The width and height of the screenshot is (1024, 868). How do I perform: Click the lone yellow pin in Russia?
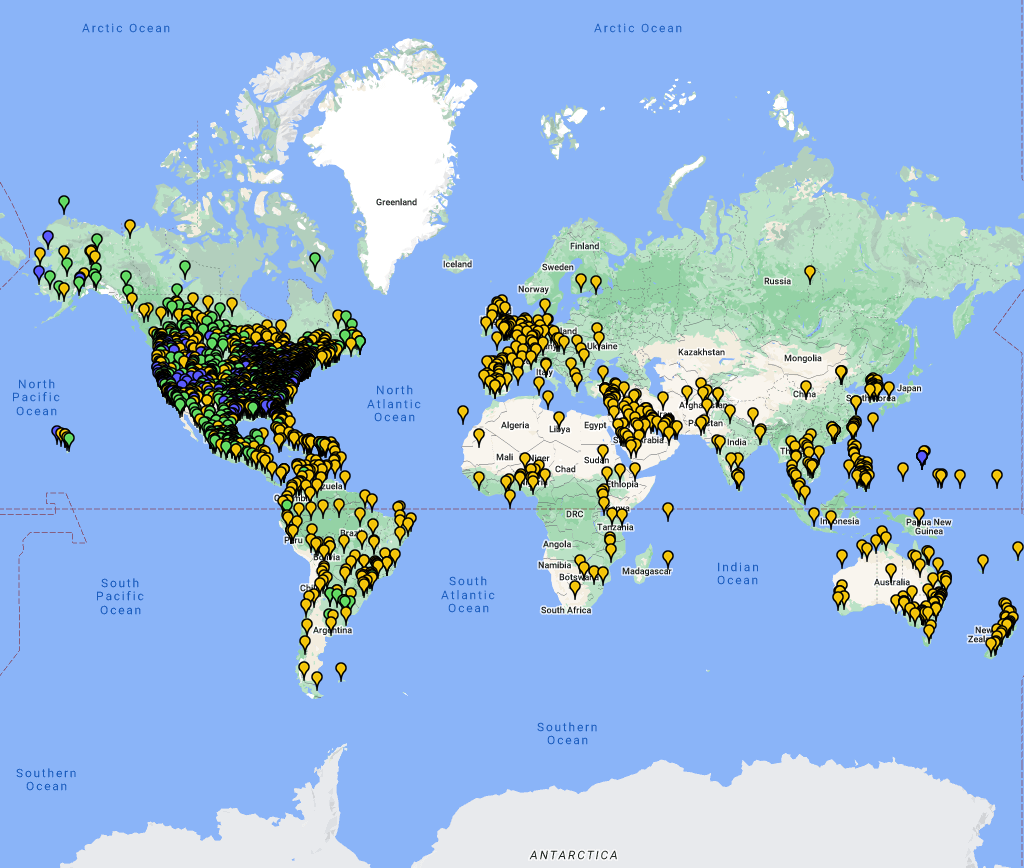point(810,272)
